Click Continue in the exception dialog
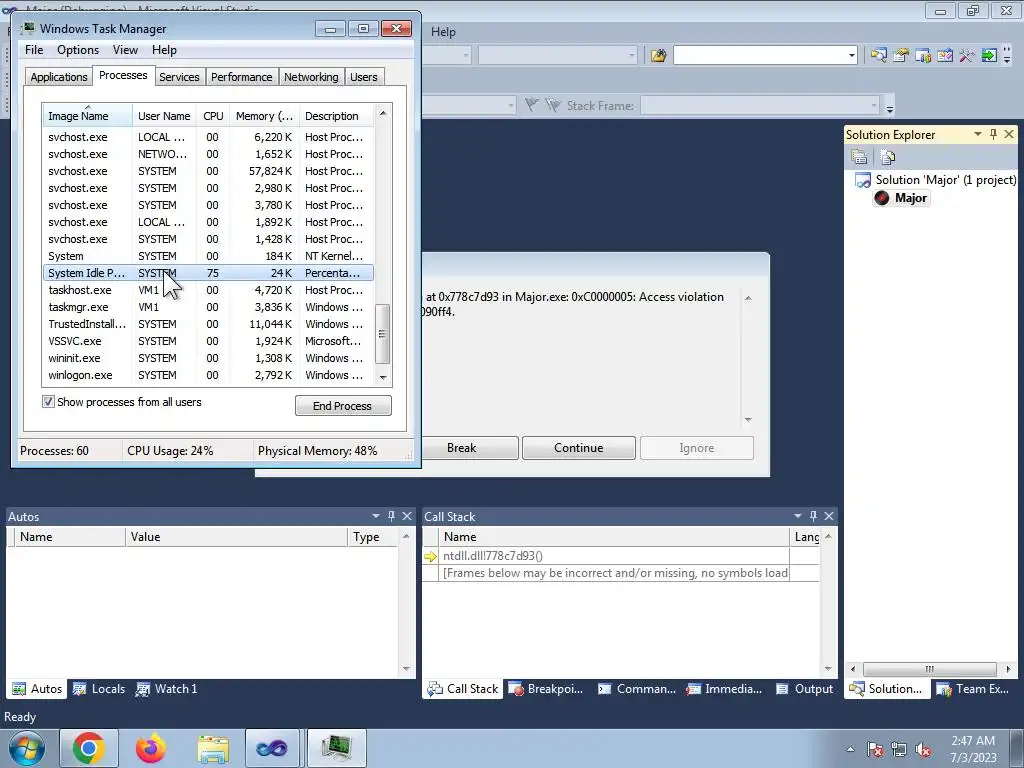The width and height of the screenshot is (1024, 768). tap(579, 448)
